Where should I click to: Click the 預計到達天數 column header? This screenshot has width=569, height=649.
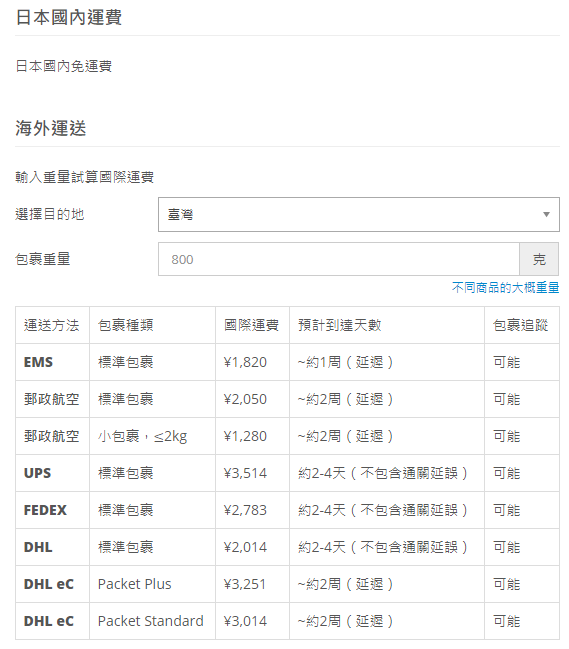point(339,325)
